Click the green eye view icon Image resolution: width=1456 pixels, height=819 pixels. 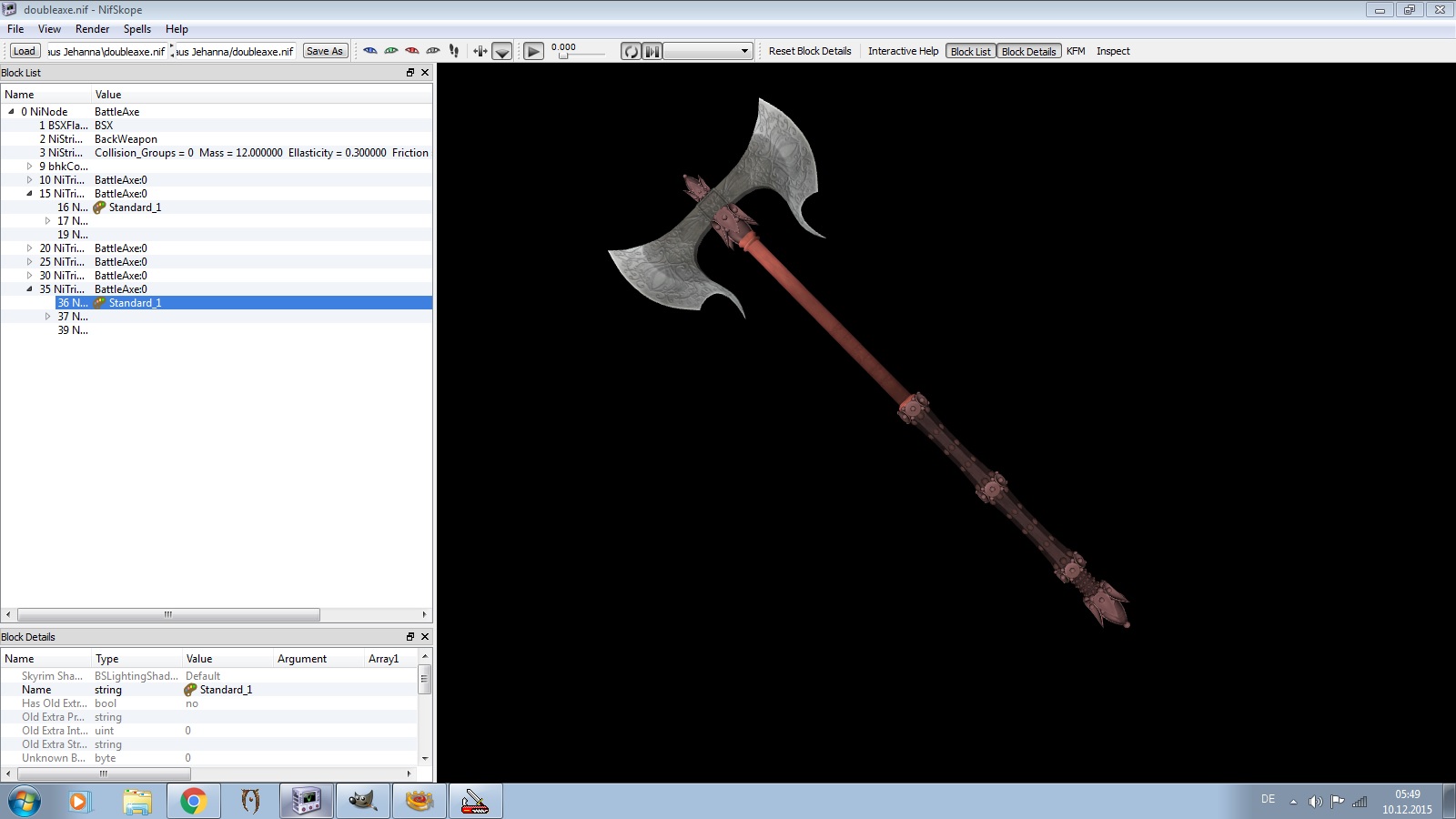[x=391, y=51]
